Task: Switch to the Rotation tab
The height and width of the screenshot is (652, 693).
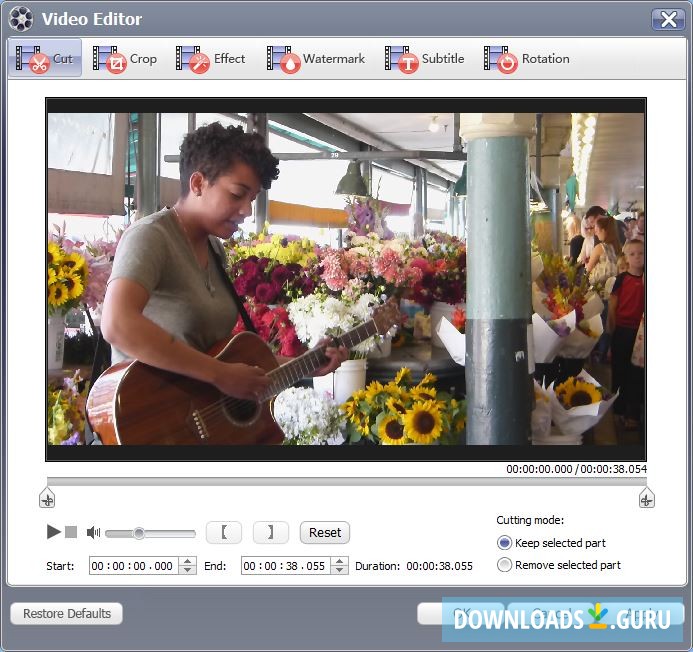Action: click(526, 59)
